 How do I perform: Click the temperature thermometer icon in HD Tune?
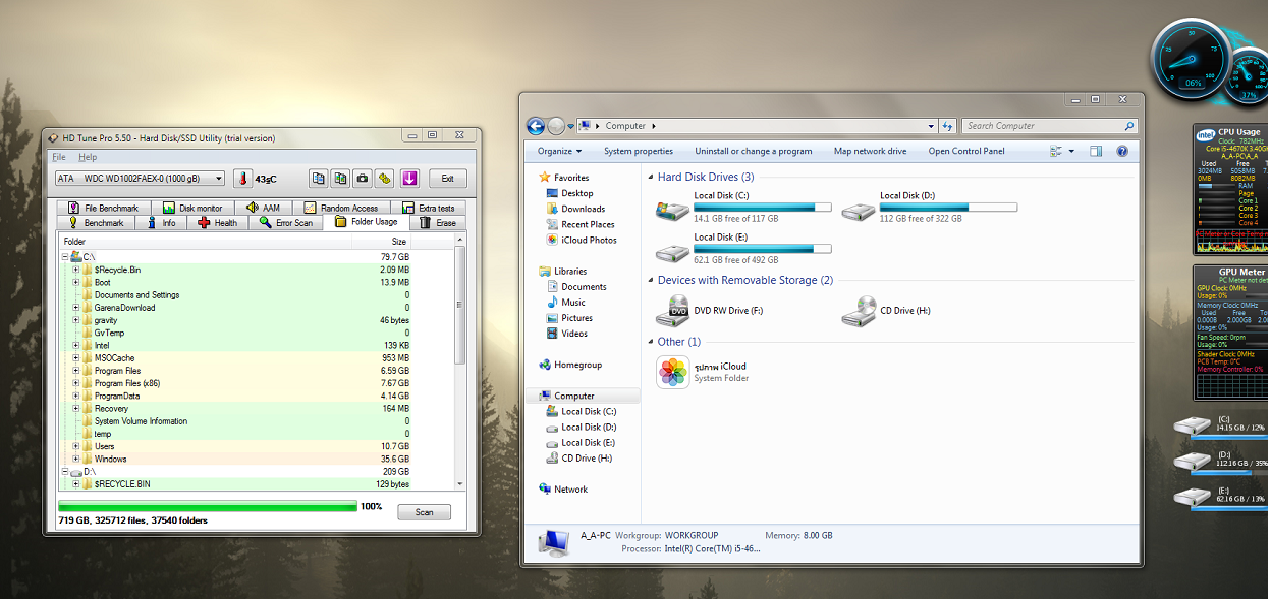(242, 179)
